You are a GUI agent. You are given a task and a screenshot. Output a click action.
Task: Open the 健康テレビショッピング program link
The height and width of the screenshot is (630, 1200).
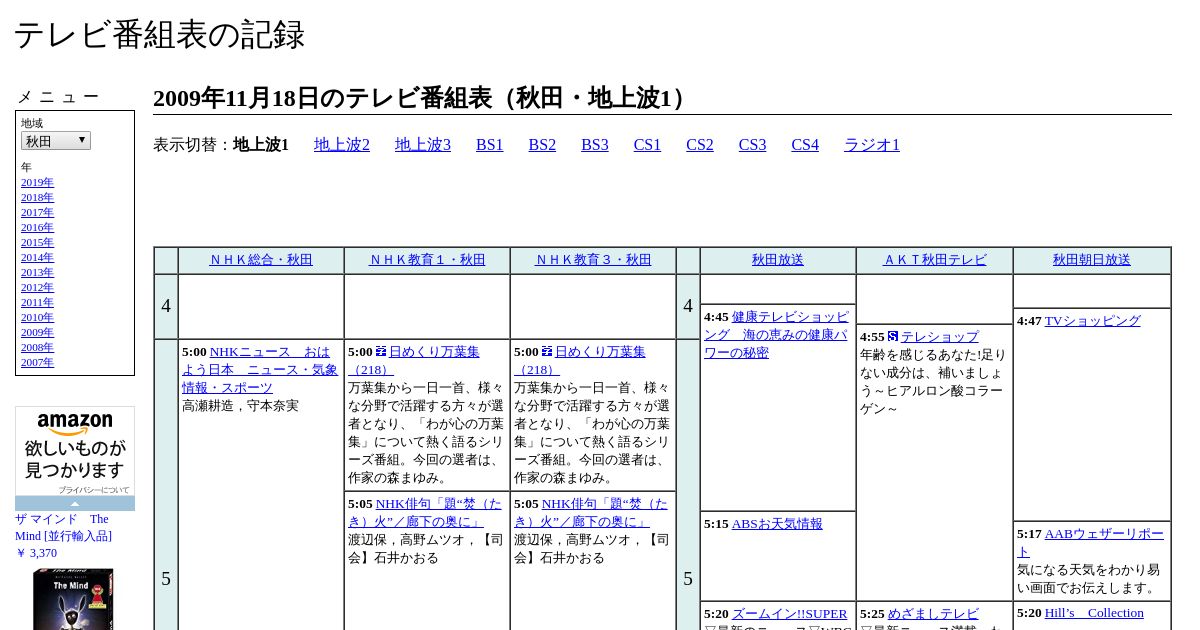pyautogui.click(x=776, y=335)
